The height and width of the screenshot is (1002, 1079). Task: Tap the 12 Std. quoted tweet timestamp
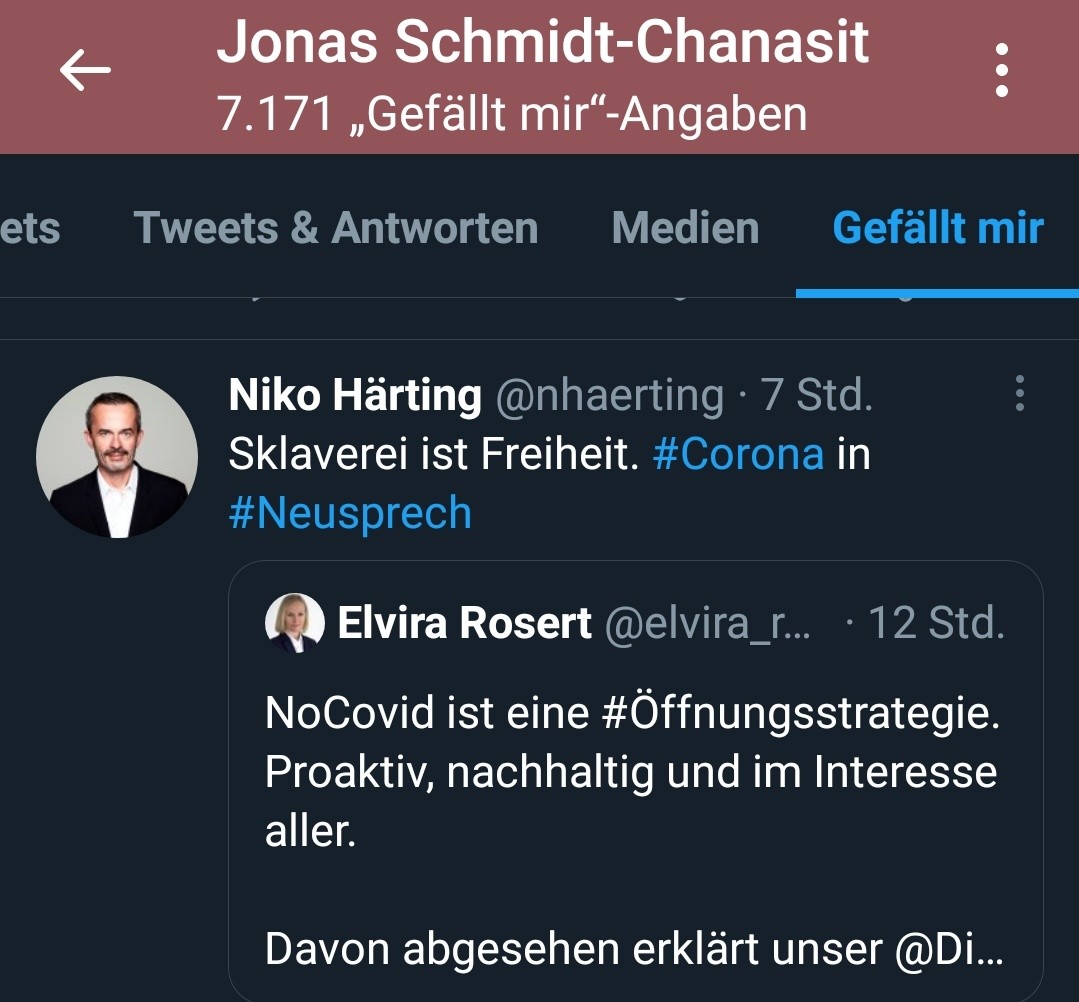pyautogui.click(x=936, y=624)
